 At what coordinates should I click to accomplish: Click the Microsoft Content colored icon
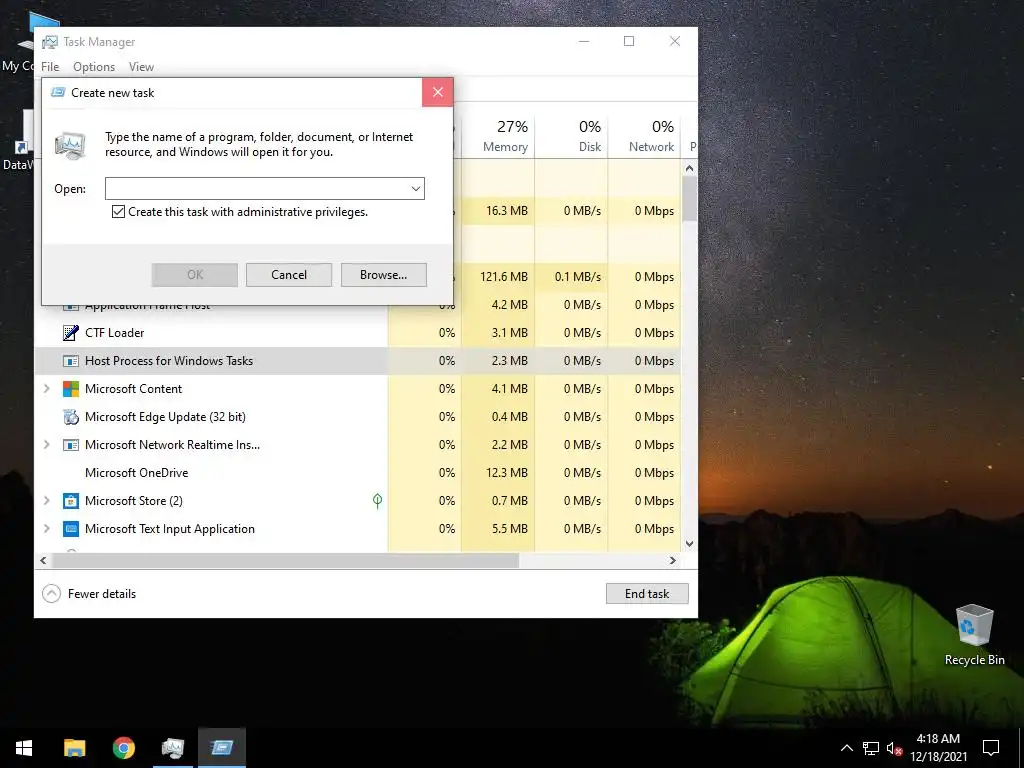click(x=71, y=389)
